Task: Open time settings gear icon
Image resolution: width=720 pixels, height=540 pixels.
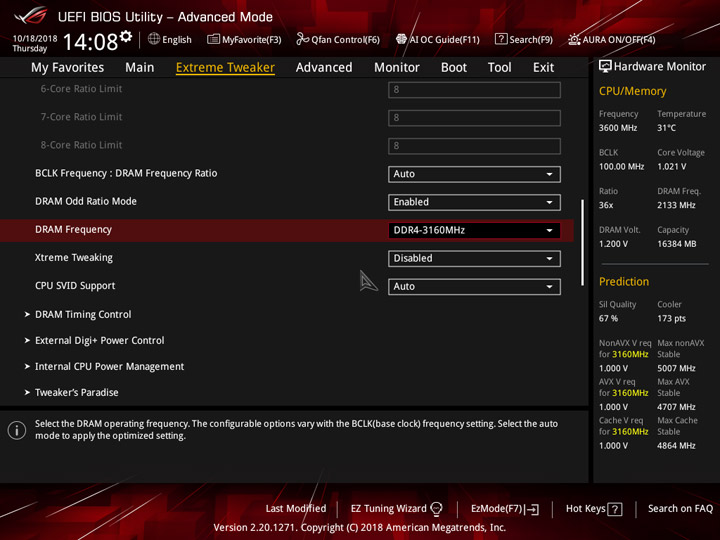Action: pyautogui.click(x=126, y=36)
